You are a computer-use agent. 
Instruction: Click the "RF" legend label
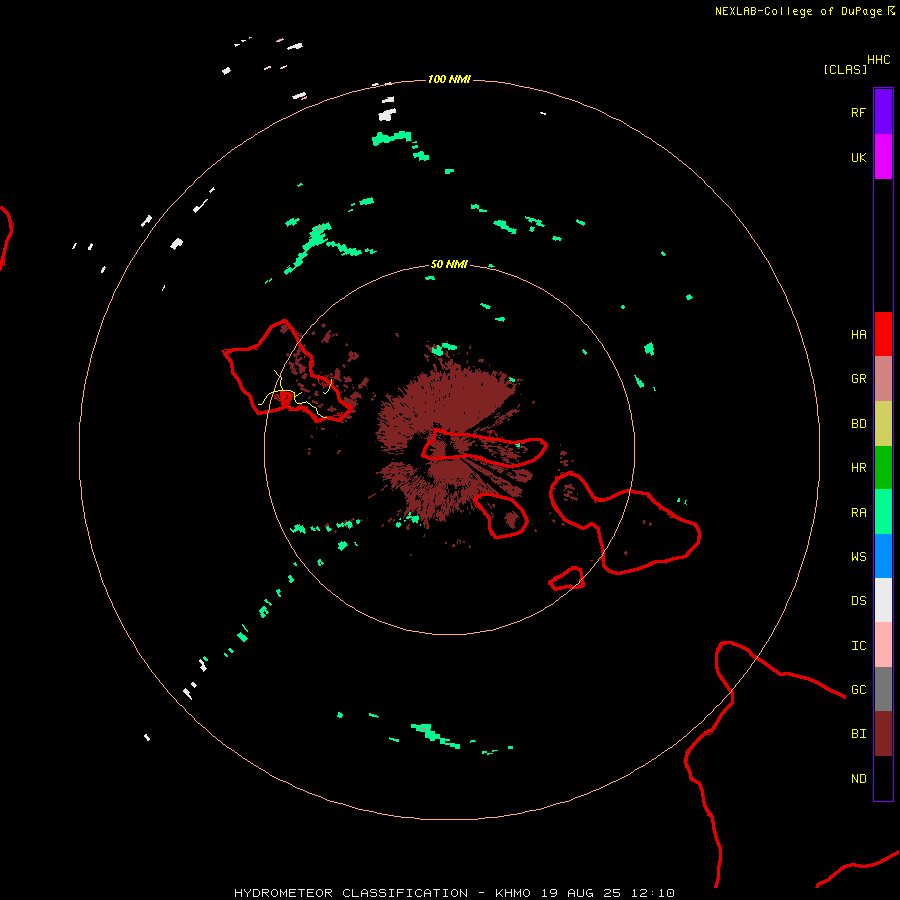(x=859, y=112)
